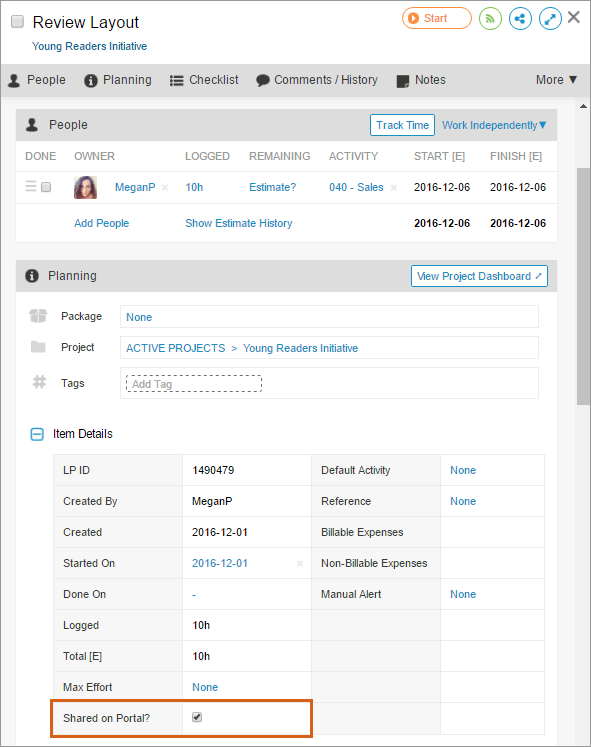Screen dimensions: 591x747
Task: Collapse the Item Details section
Action: click(37, 434)
